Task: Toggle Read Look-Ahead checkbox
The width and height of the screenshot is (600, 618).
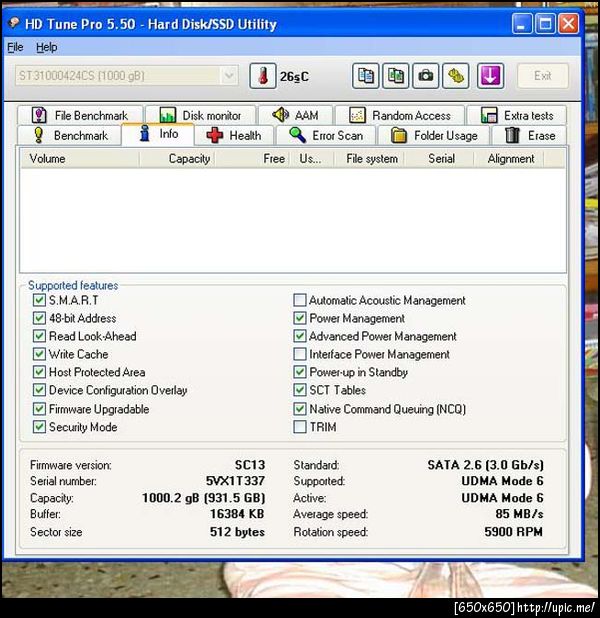Action: 39,336
